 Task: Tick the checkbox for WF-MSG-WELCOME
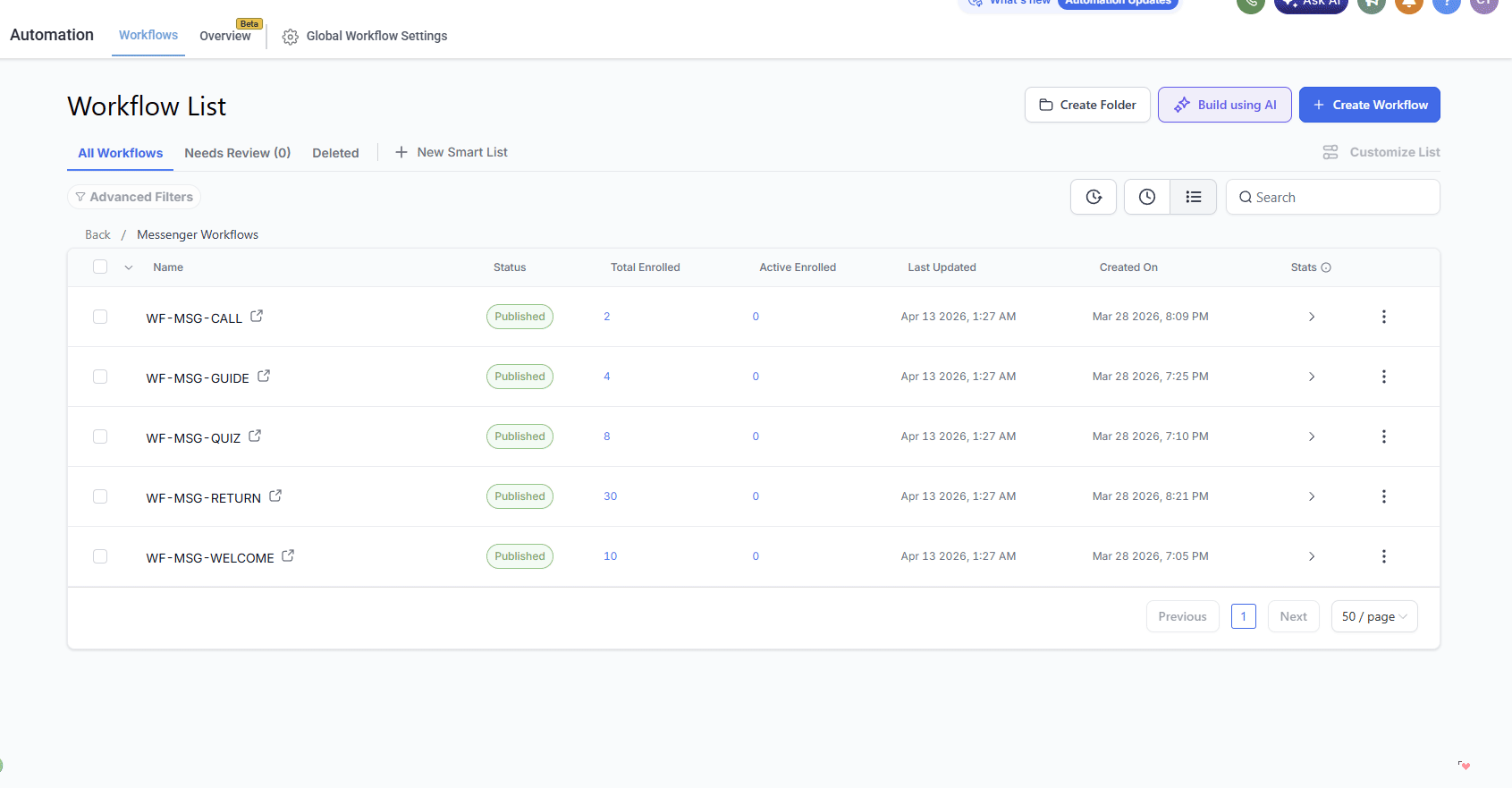click(100, 556)
